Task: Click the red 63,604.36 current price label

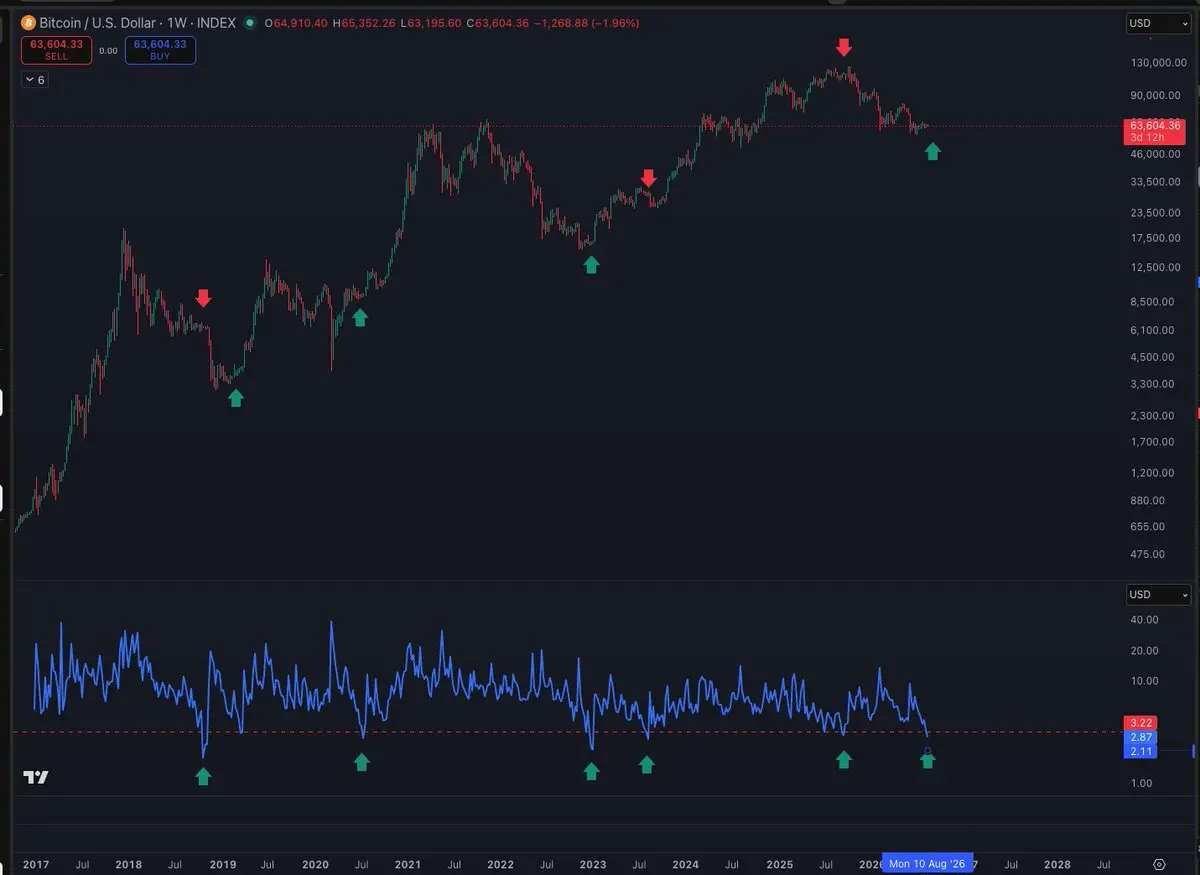Action: tap(1156, 124)
